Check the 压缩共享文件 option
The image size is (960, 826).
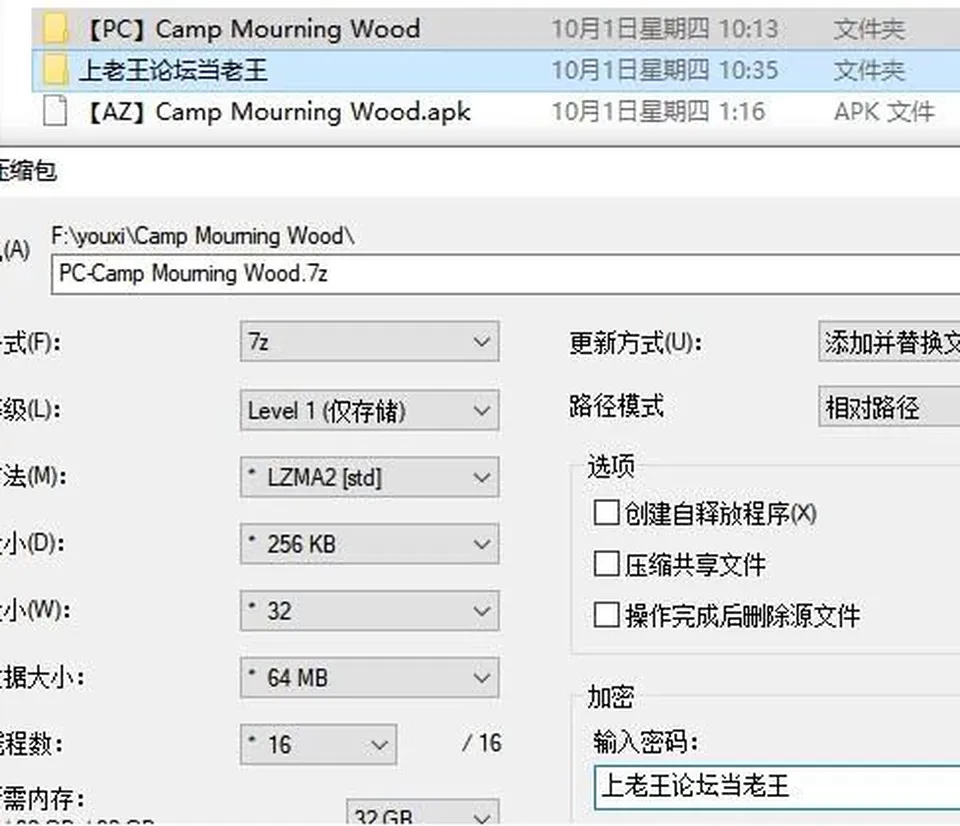point(606,564)
